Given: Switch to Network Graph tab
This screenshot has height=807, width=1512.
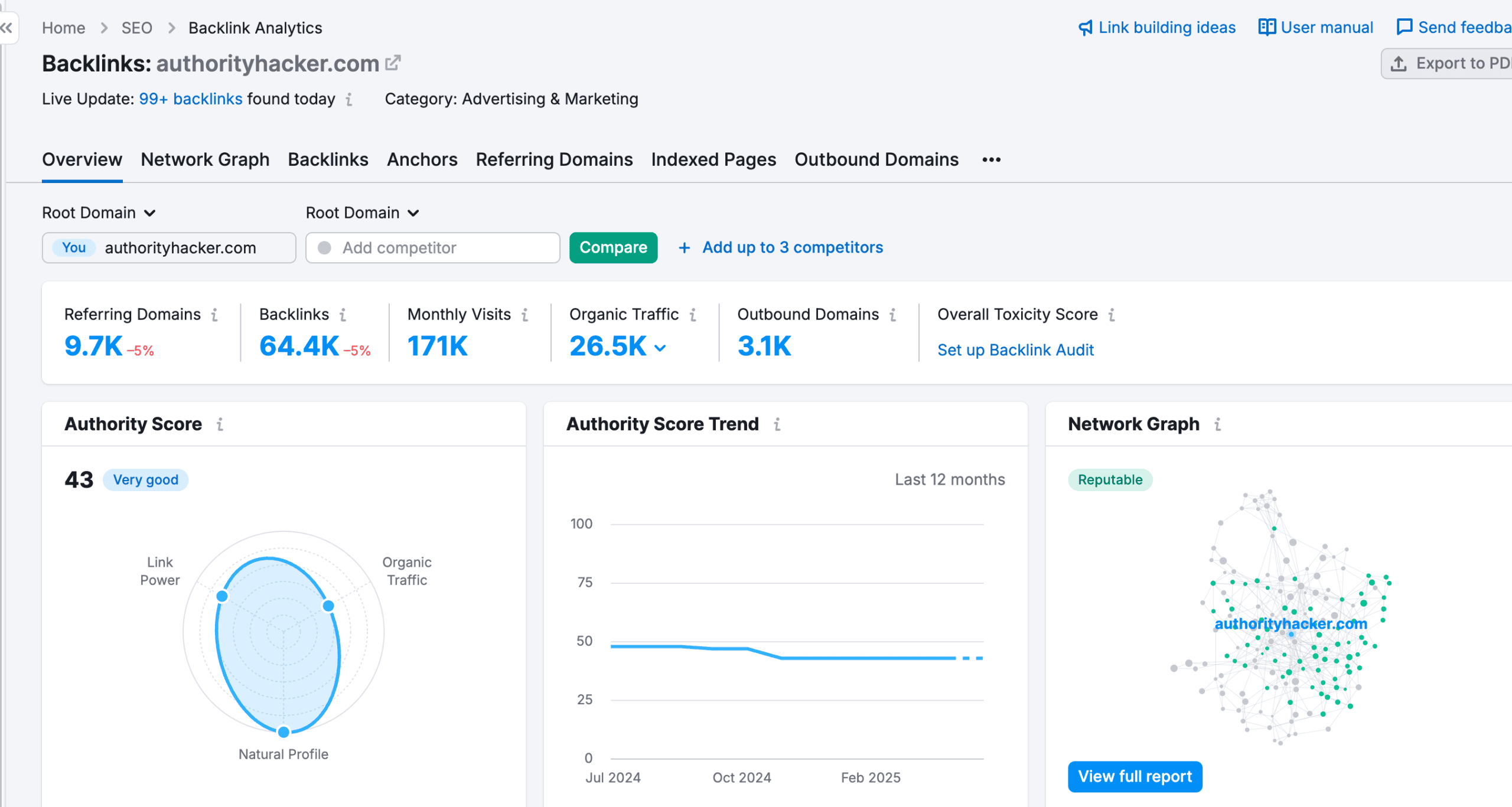Looking at the screenshot, I should 205,159.
